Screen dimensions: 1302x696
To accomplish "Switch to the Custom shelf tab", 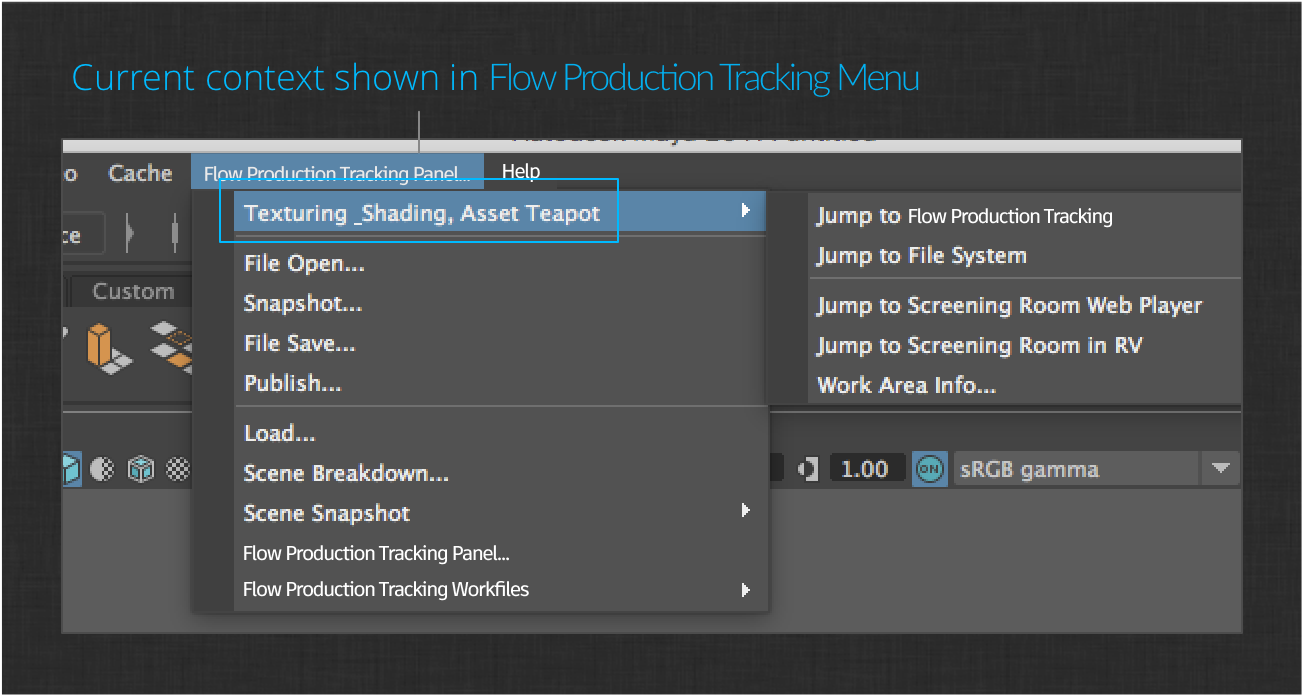I will [133, 291].
